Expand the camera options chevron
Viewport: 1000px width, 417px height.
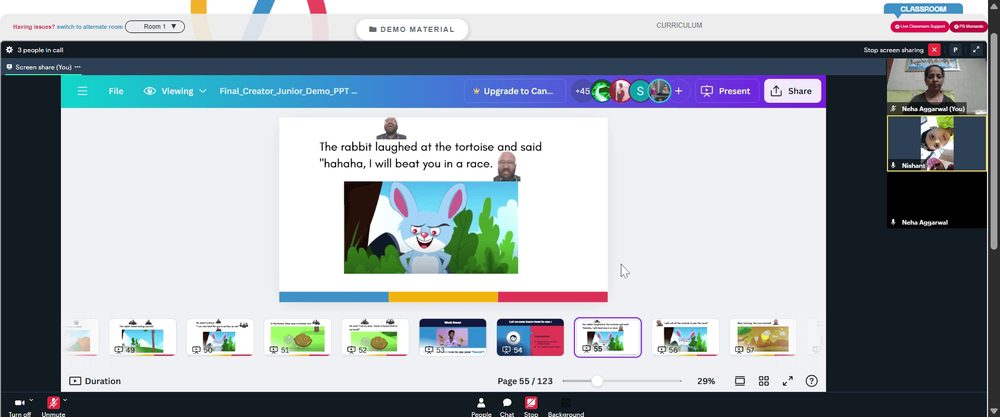point(31,400)
